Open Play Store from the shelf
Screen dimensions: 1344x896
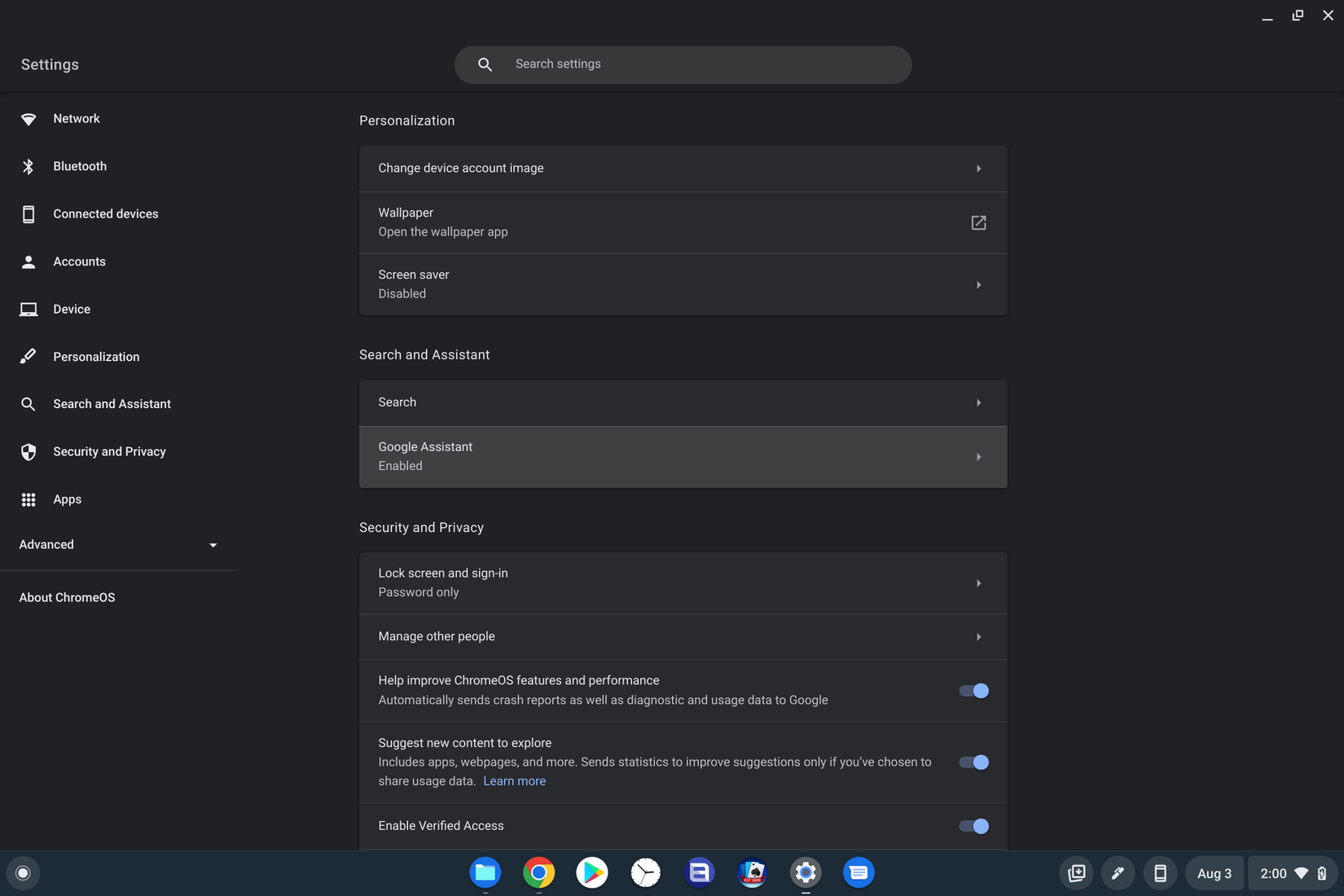click(x=592, y=872)
